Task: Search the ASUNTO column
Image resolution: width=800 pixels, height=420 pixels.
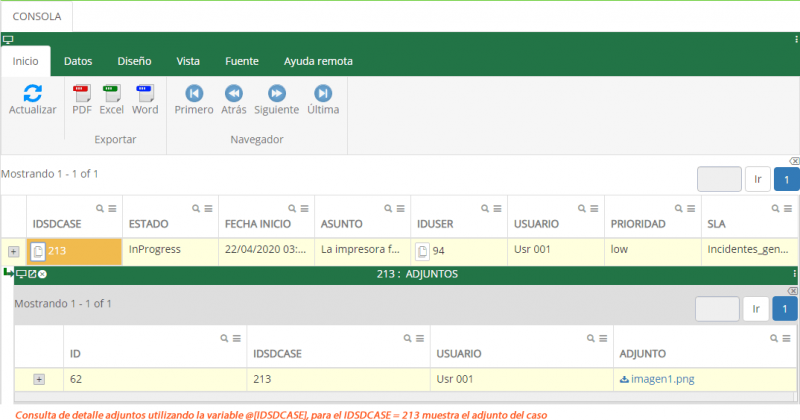Action: pyautogui.click(x=388, y=209)
